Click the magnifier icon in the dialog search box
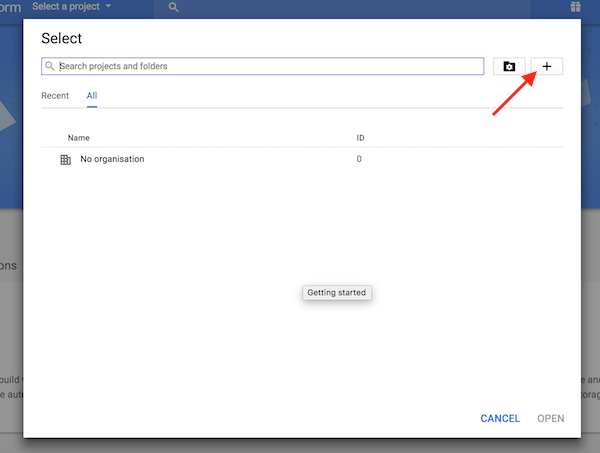This screenshot has width=600, height=453. coord(50,66)
